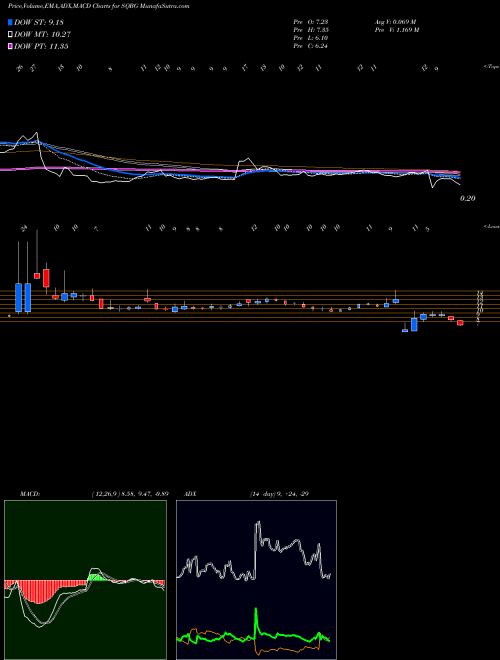Click the blue DOW ST color swatch
500x660 pixels.
(11, 22)
